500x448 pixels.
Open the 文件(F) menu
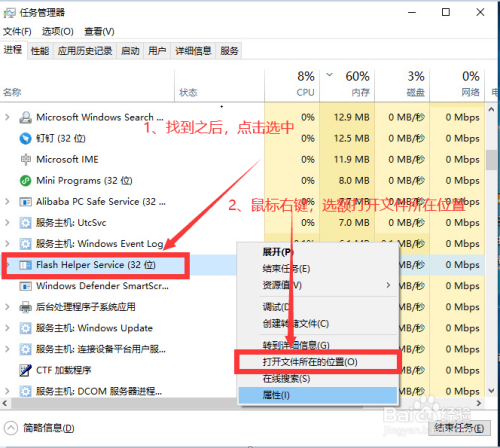[x=17, y=32]
